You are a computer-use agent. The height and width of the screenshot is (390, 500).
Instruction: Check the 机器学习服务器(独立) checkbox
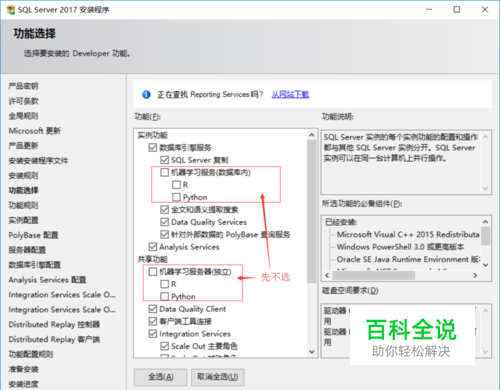point(153,272)
